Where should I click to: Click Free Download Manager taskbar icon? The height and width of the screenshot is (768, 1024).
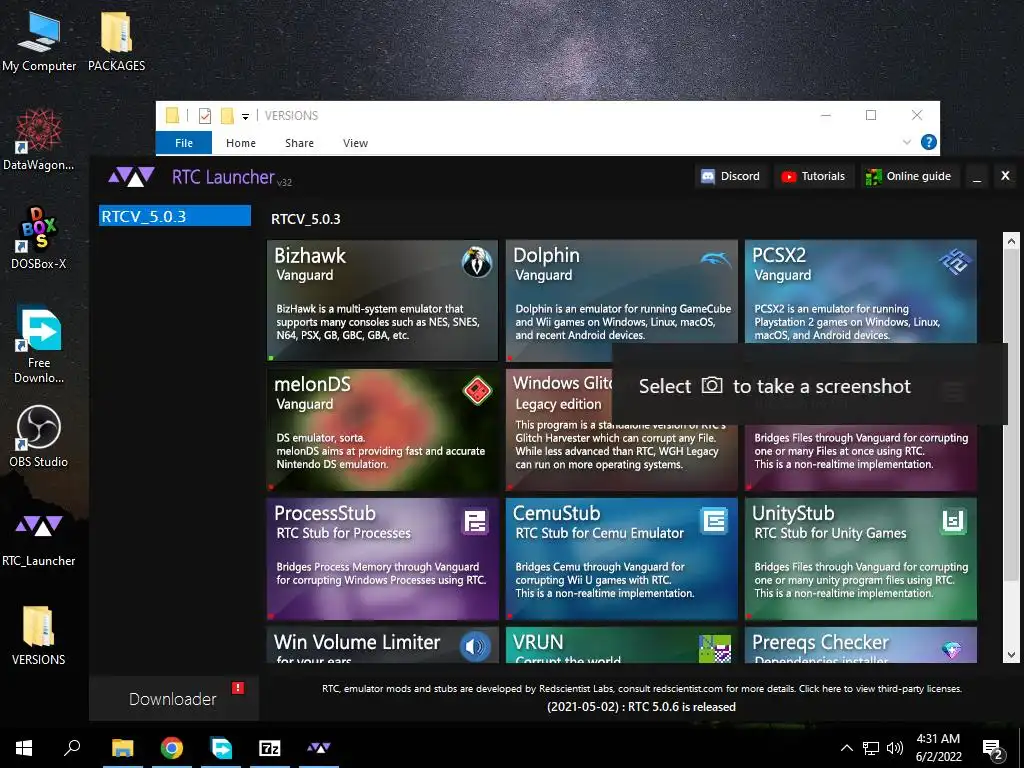tap(221, 748)
